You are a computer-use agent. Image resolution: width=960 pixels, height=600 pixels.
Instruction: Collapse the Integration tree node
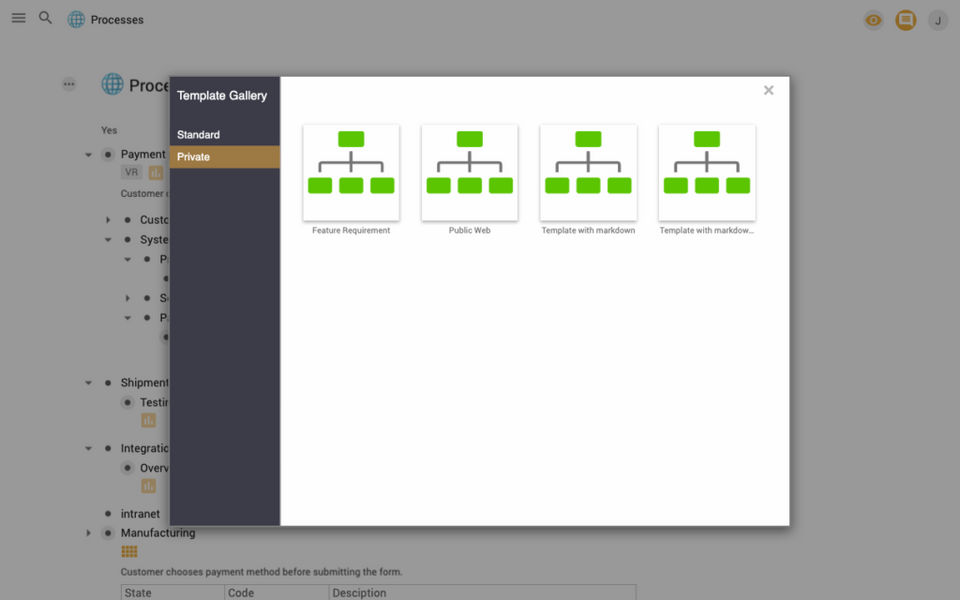[x=88, y=449]
